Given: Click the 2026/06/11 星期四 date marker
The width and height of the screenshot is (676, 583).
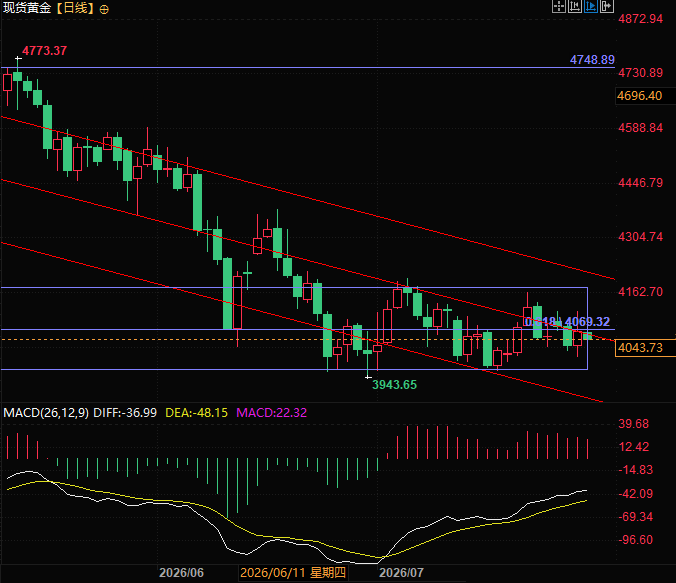Looking at the screenshot, I should pyautogui.click(x=293, y=573).
